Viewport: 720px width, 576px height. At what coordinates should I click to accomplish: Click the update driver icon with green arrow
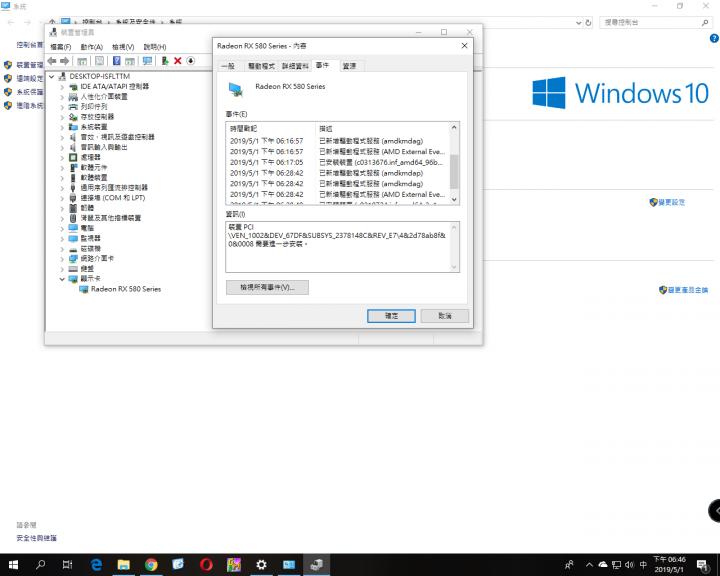[x=165, y=61]
